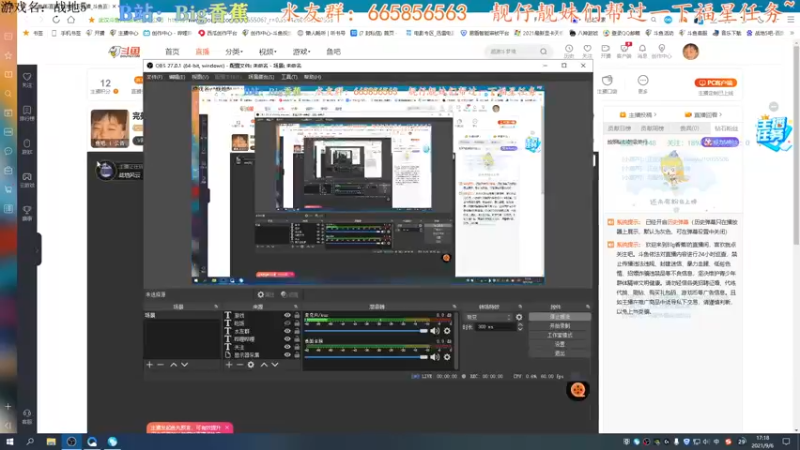
Task: Open Windows taskbar search
Action: 30,441
